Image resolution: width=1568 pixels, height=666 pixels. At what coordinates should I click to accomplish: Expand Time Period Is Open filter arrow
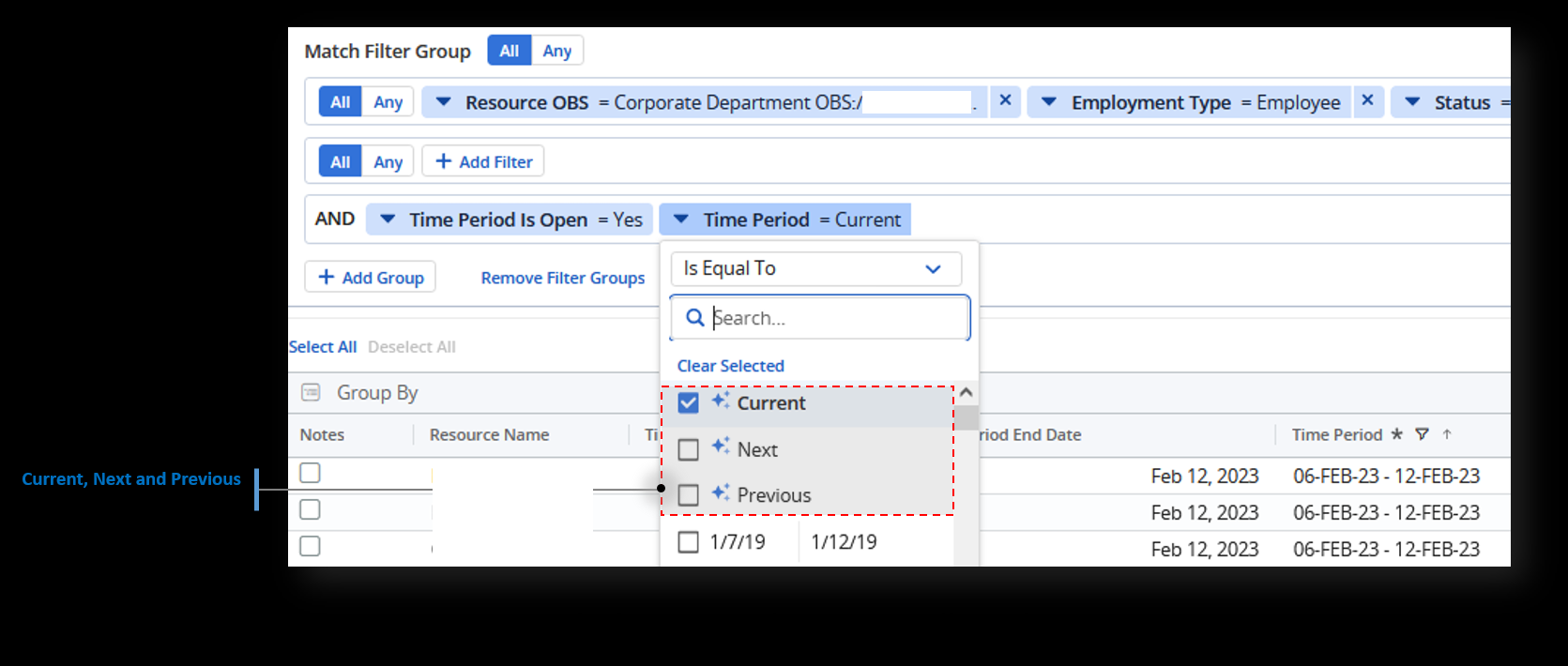pyautogui.click(x=387, y=219)
